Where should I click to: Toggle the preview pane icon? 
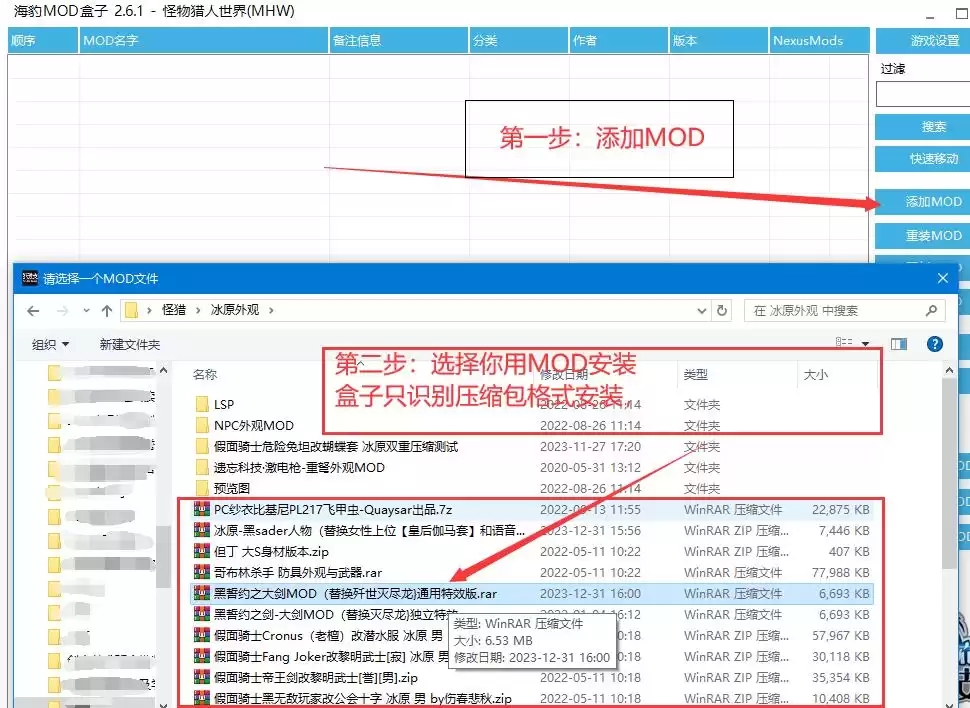click(899, 344)
